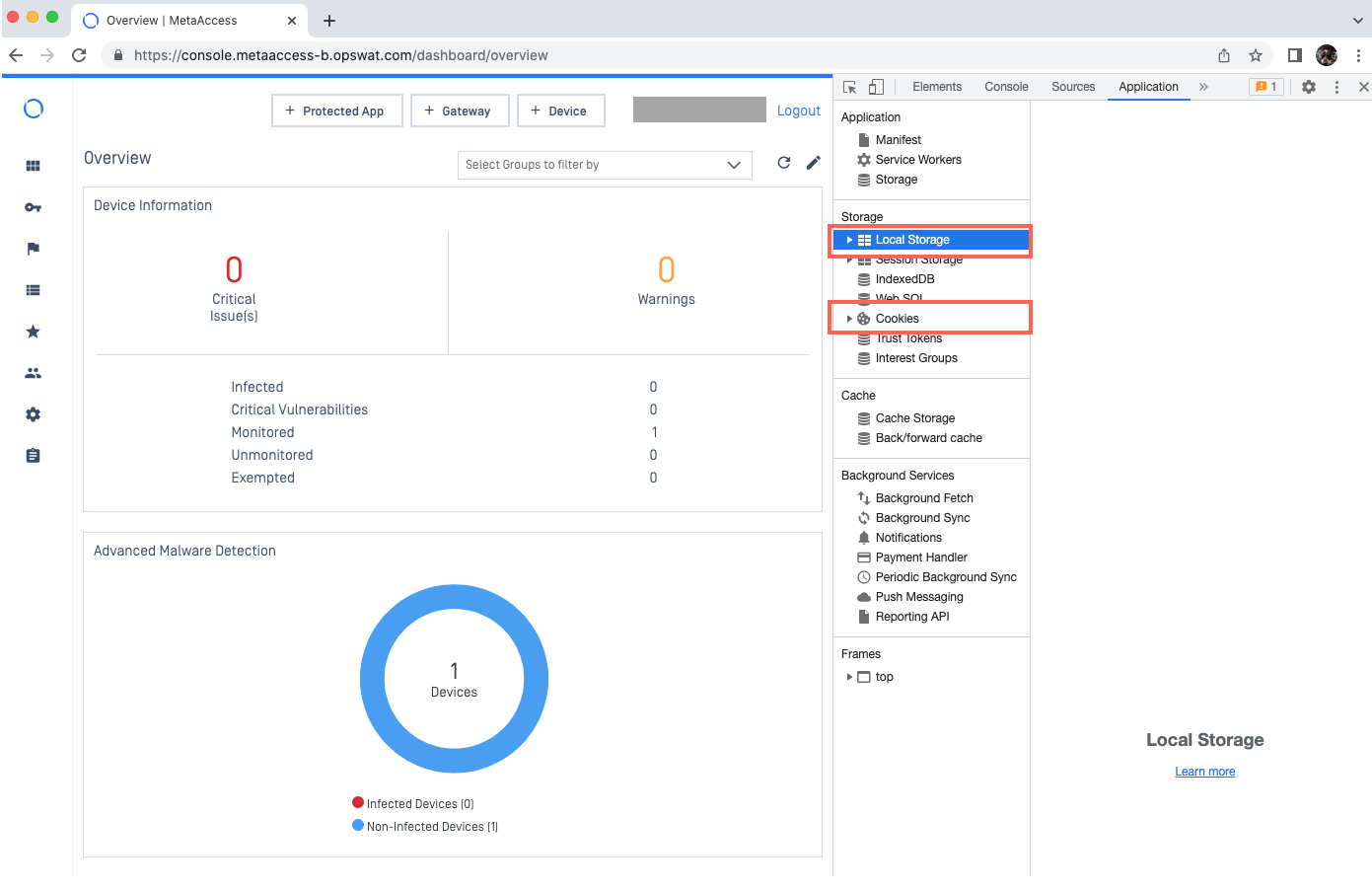
Task: Open a new browser tab
Action: coord(329,21)
